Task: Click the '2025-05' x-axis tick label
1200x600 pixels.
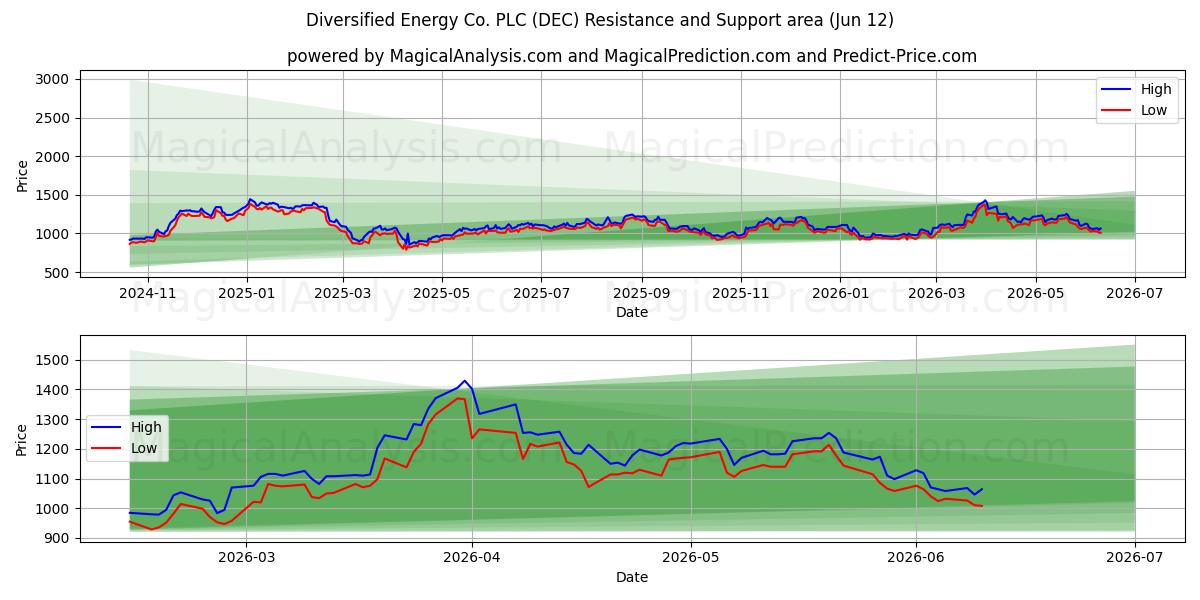Action: [x=441, y=294]
